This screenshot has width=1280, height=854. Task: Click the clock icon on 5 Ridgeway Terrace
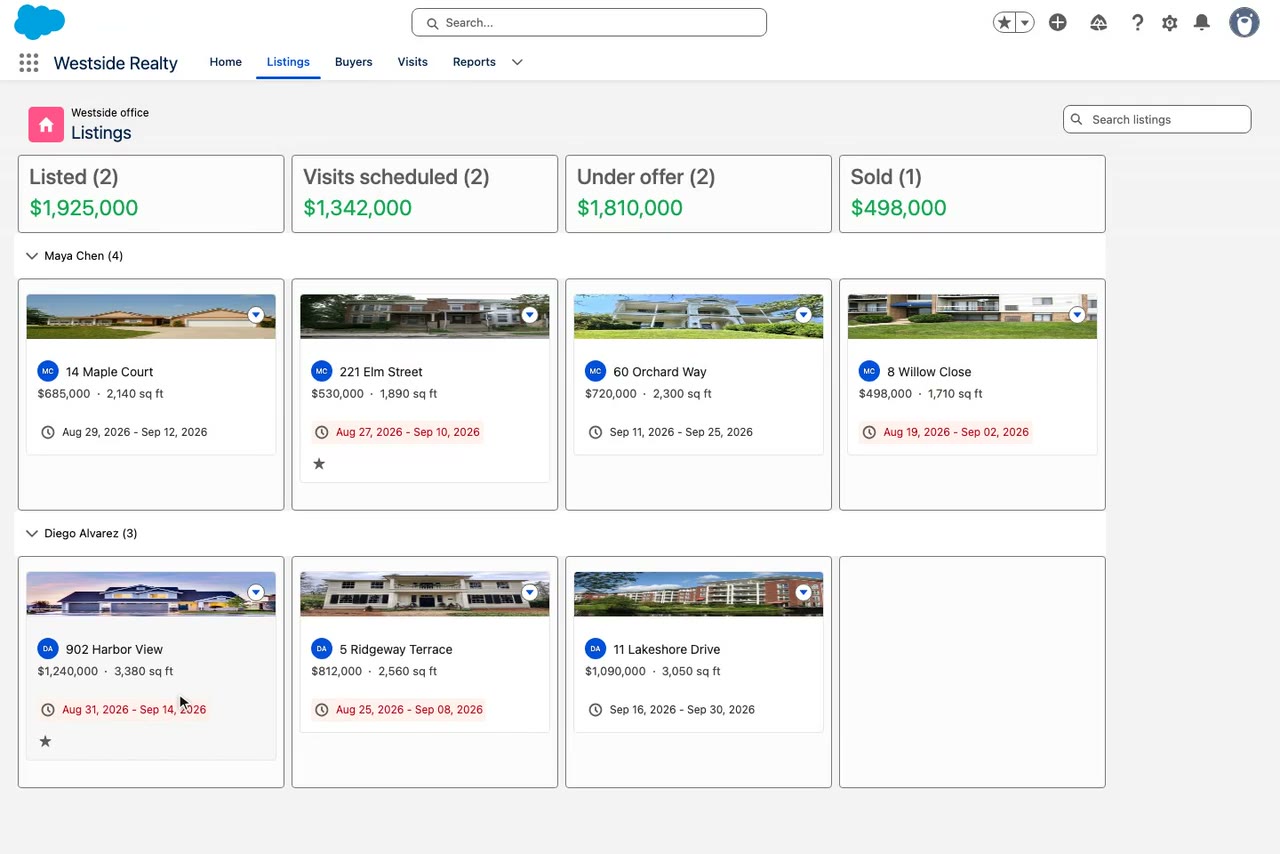coord(322,710)
